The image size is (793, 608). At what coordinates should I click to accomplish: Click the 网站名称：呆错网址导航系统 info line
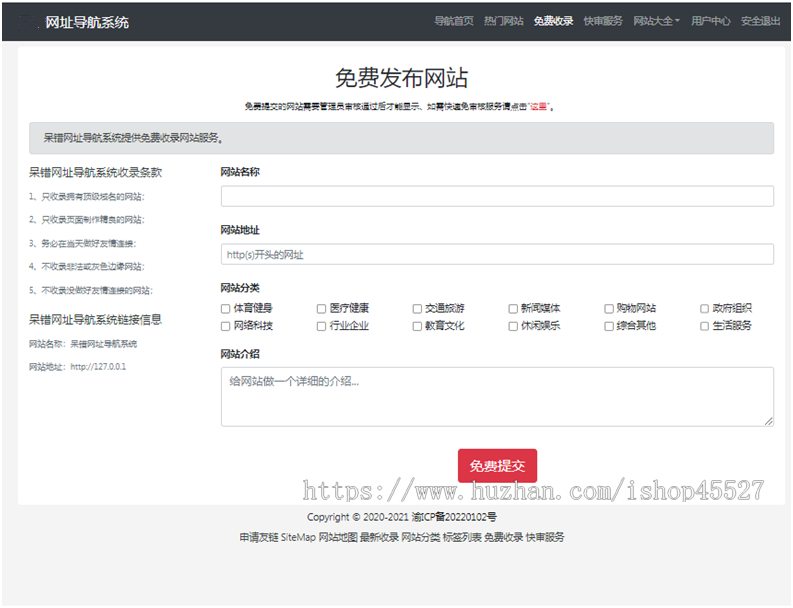[83, 344]
